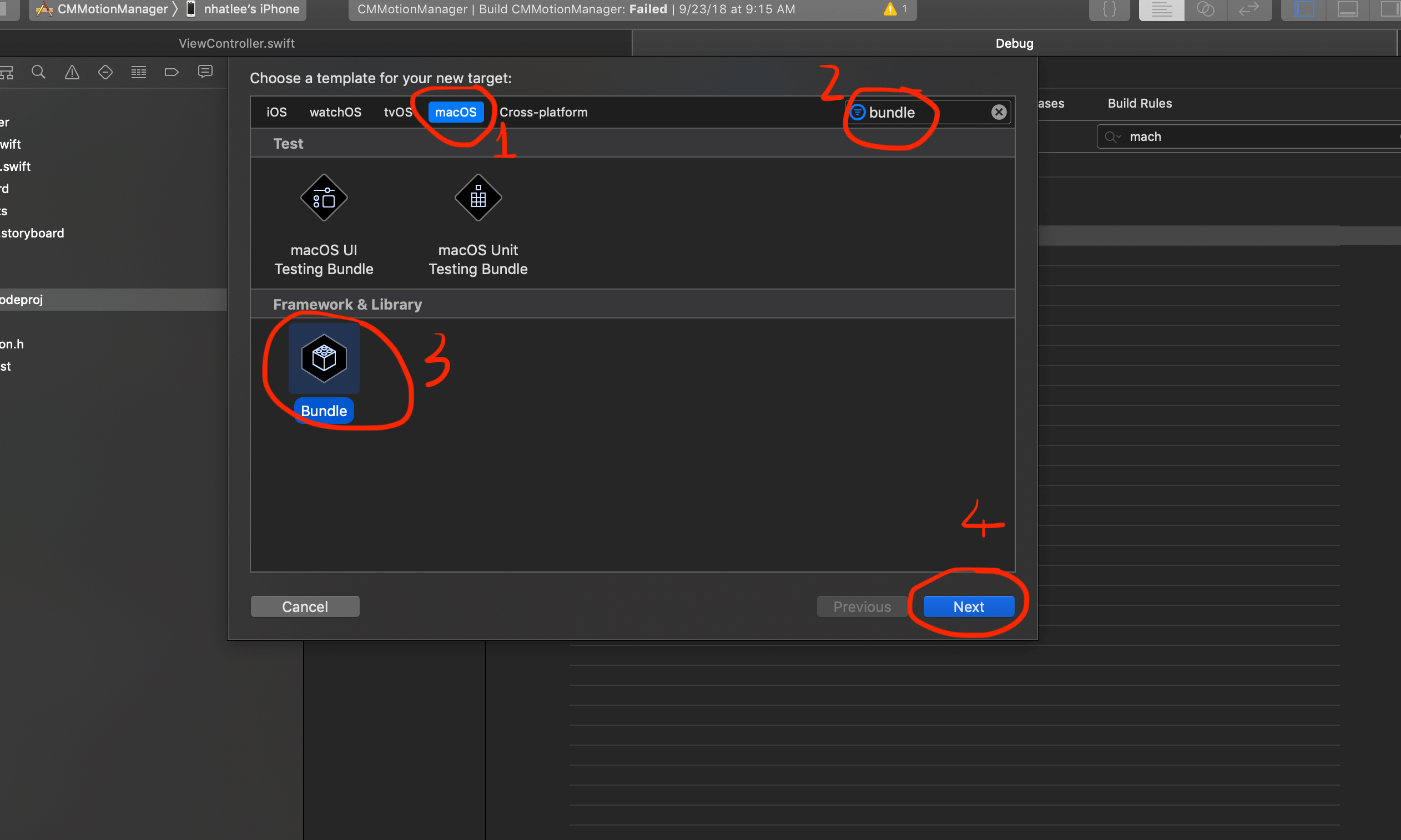Select the macOS tab
The width and height of the screenshot is (1401, 840).
click(455, 111)
